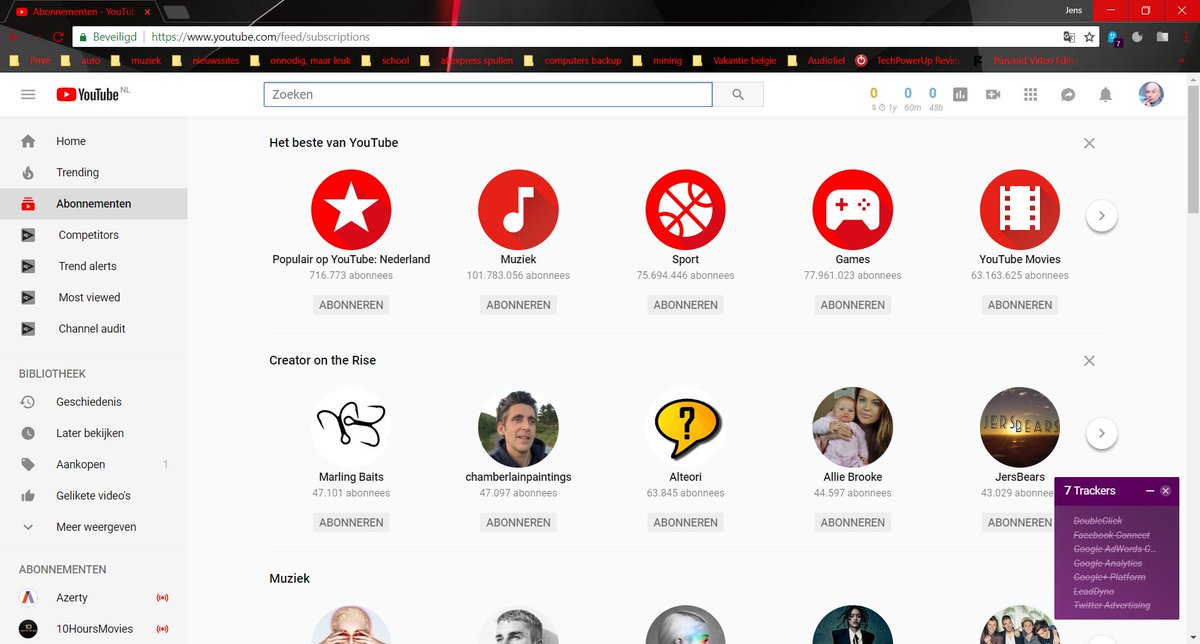Open Trending in sidebar
This screenshot has height=644, width=1200.
[x=93, y=172]
